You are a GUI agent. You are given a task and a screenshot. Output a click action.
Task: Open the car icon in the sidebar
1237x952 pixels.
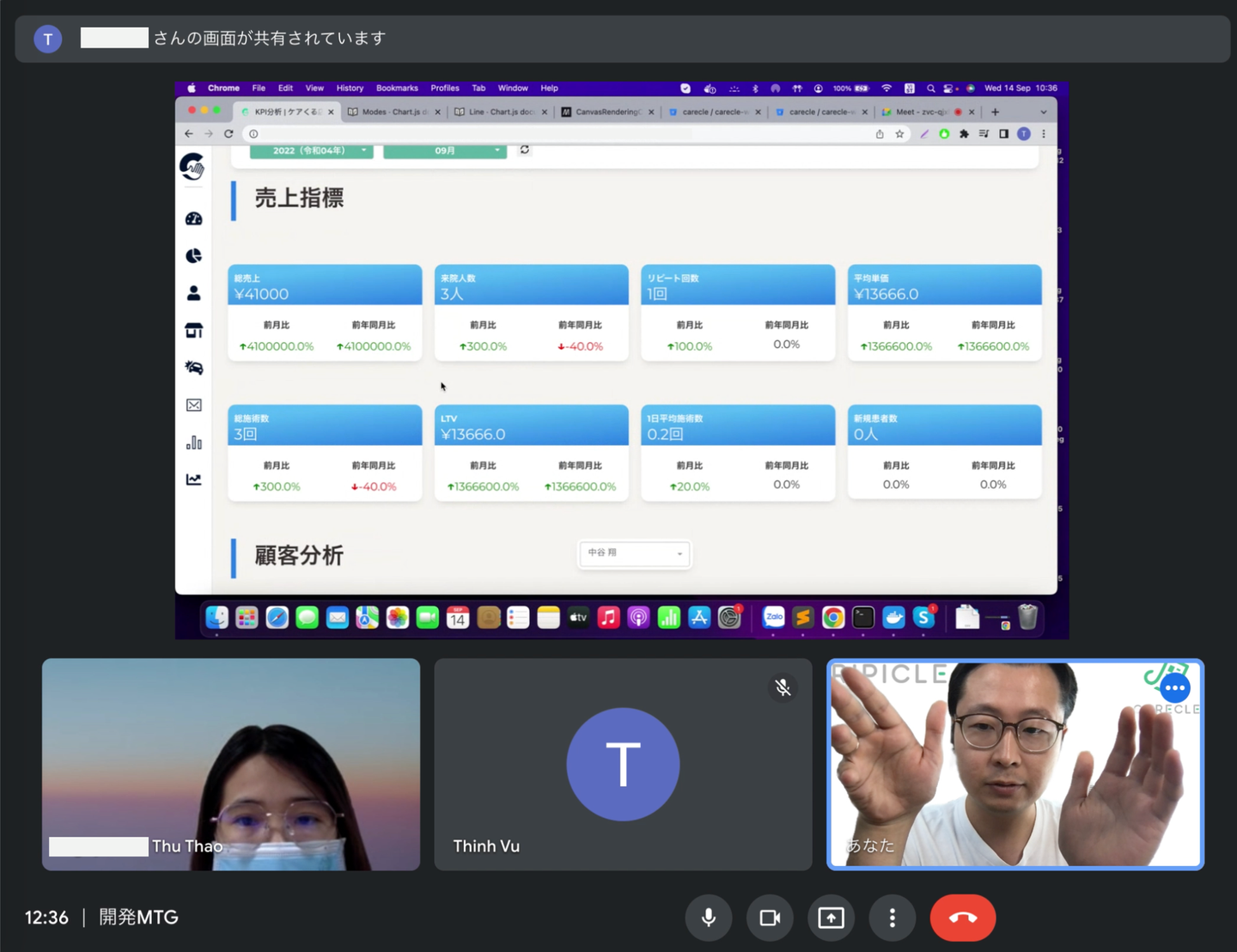tap(194, 368)
